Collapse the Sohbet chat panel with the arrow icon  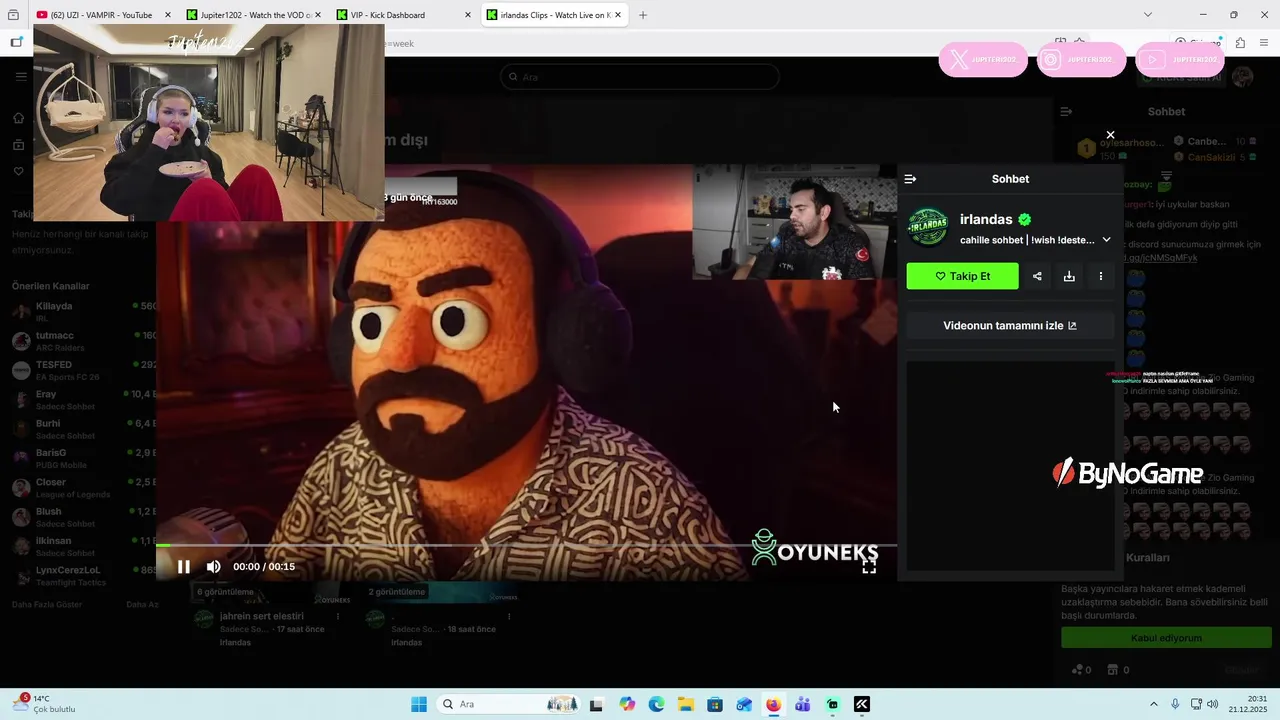(x=910, y=179)
